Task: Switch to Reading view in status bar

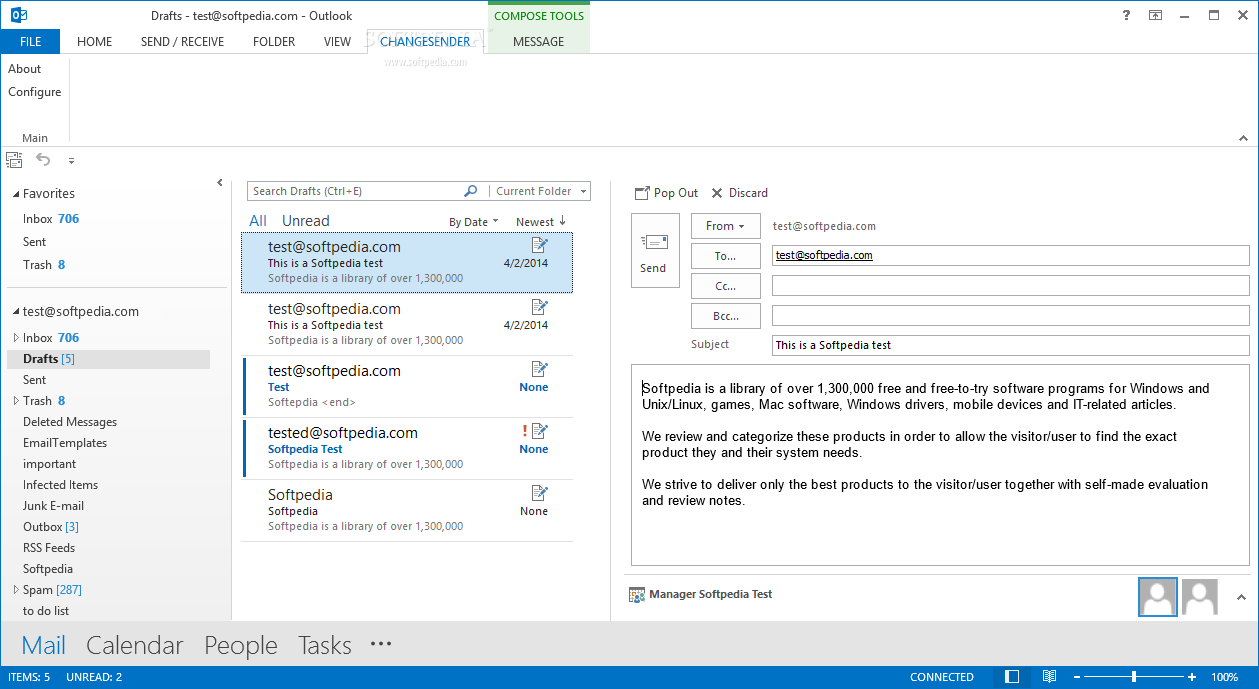Action: pos(1049,677)
